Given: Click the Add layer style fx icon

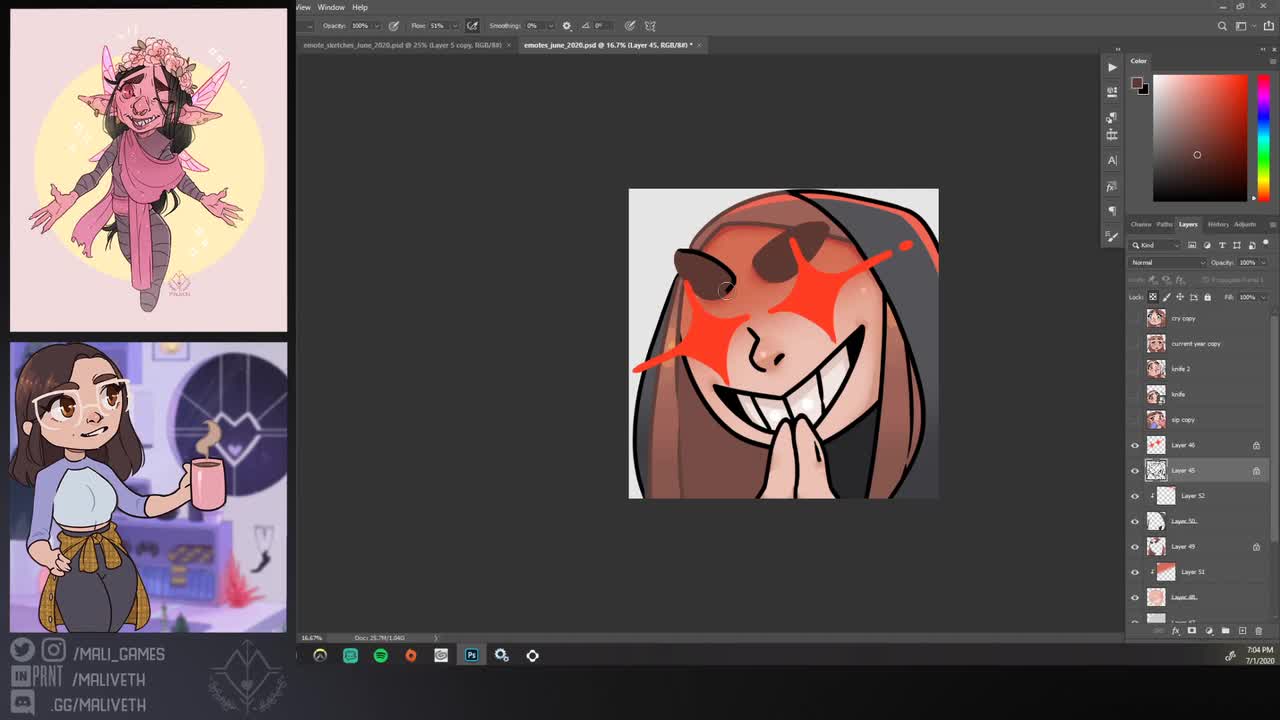Looking at the screenshot, I should click(1176, 630).
